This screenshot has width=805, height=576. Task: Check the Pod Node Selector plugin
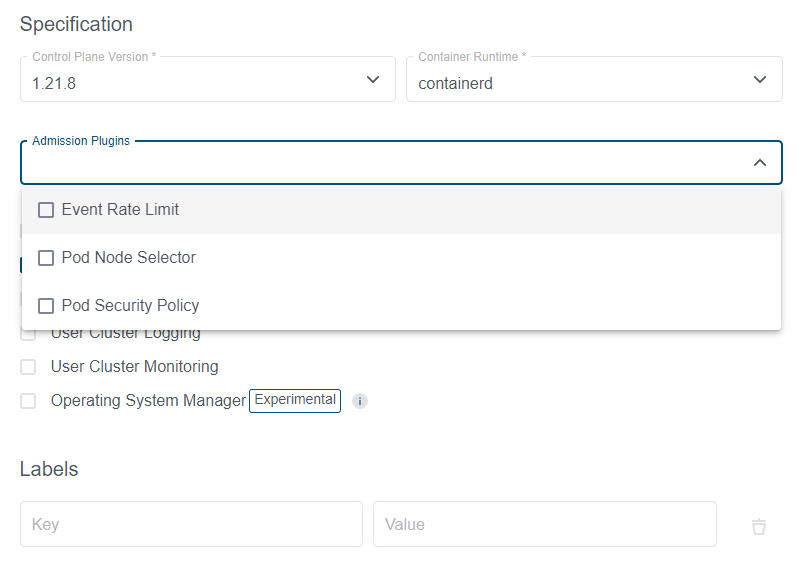tap(45, 257)
